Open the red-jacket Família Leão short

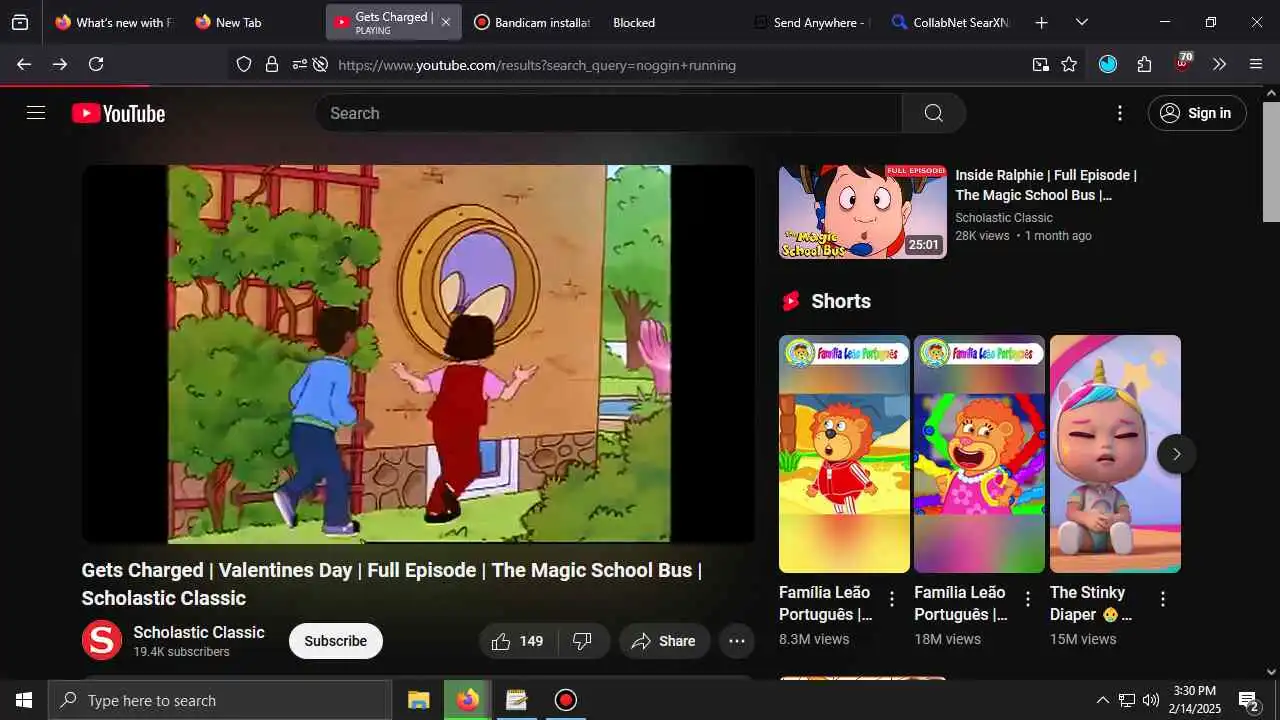(x=844, y=454)
